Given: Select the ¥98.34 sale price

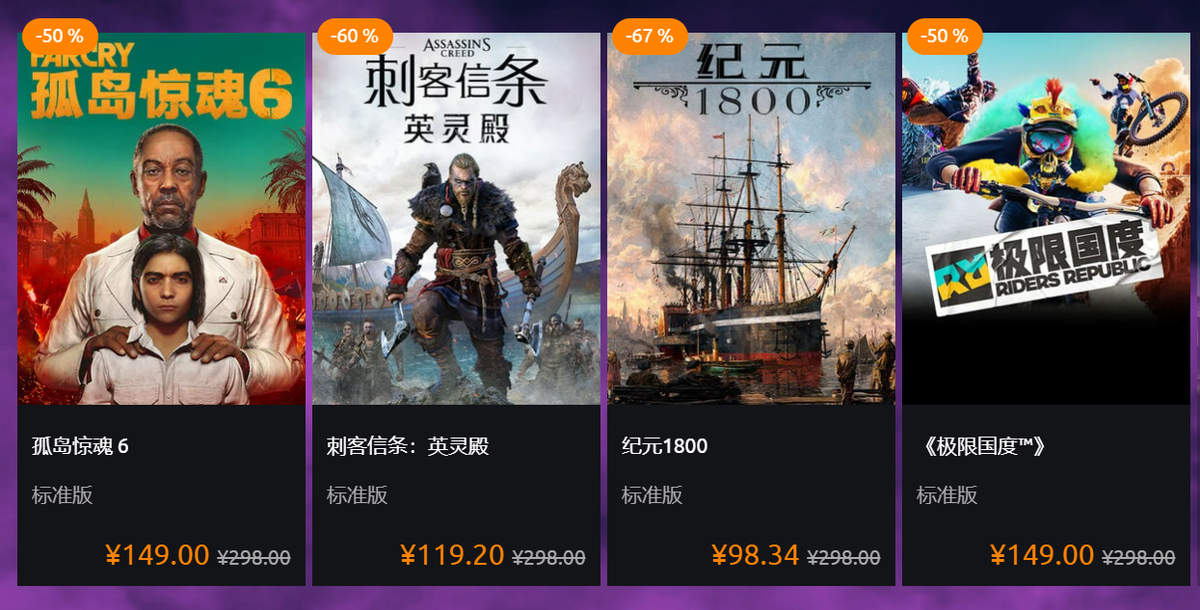Looking at the screenshot, I should (755, 555).
